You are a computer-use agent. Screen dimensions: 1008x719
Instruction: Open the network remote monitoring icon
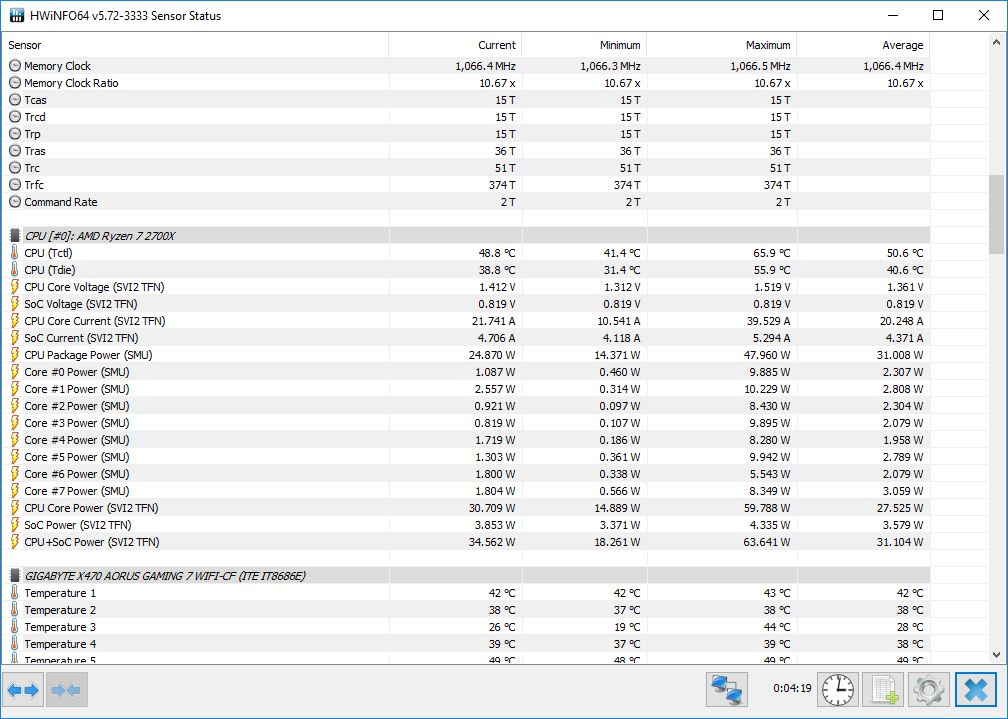tap(726, 690)
